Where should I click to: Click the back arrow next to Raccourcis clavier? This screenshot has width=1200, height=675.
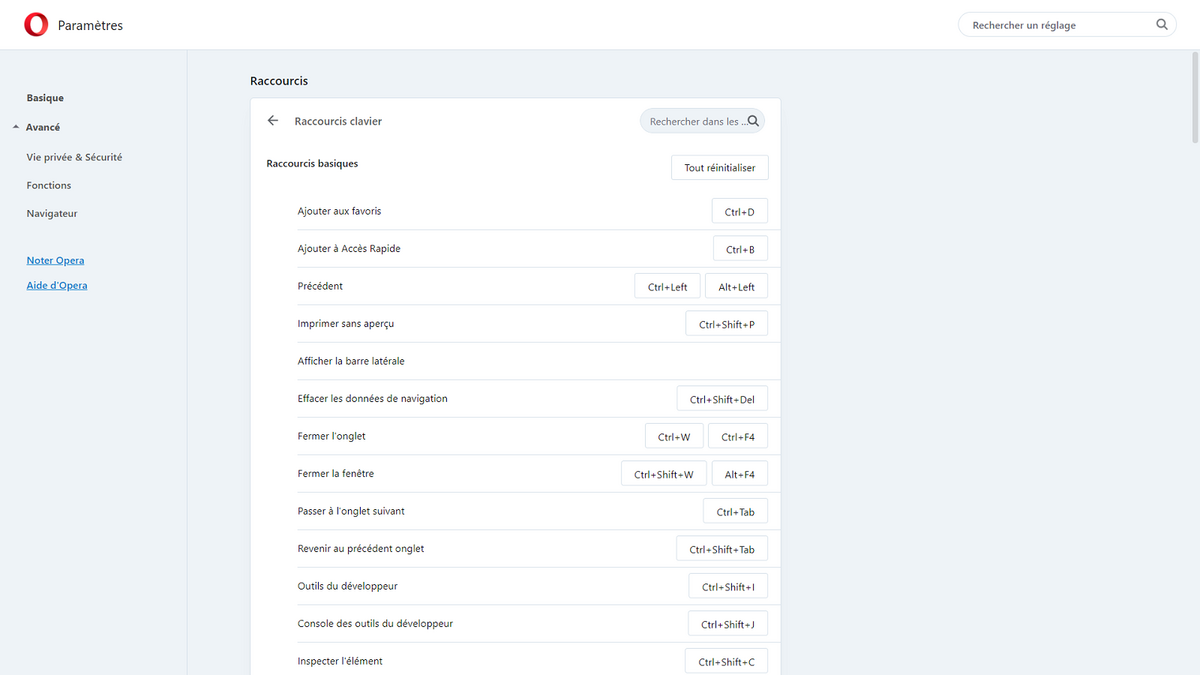(x=273, y=121)
